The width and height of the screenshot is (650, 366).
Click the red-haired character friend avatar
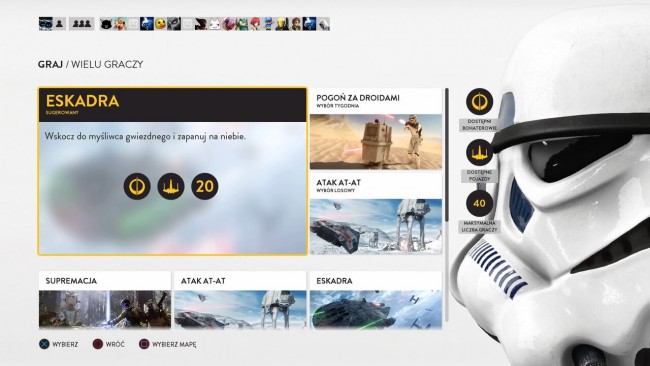tap(255, 24)
